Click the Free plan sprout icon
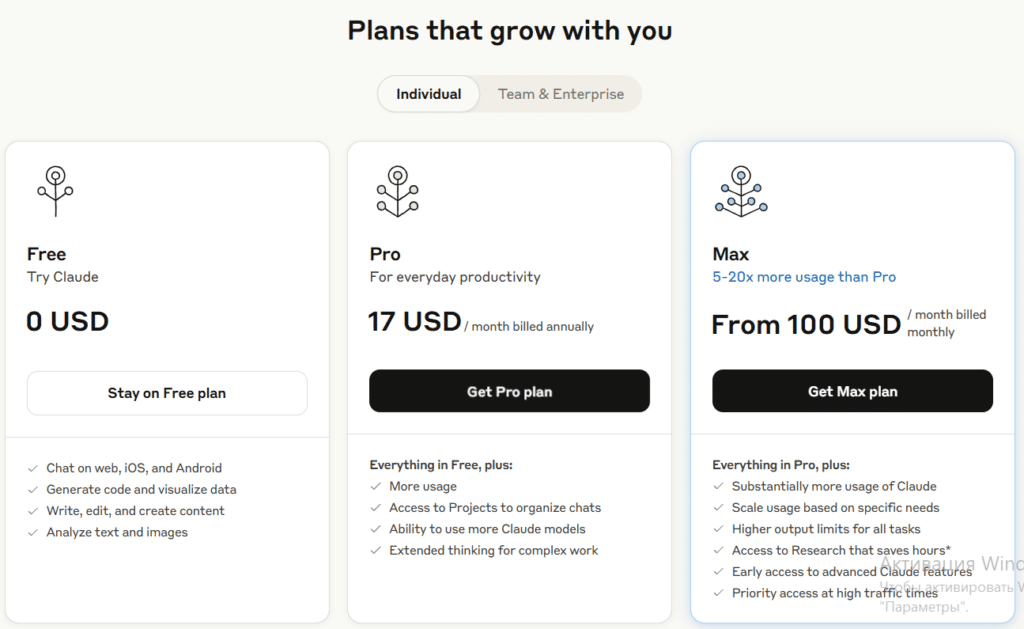The width and height of the screenshot is (1024, 629). point(56,191)
